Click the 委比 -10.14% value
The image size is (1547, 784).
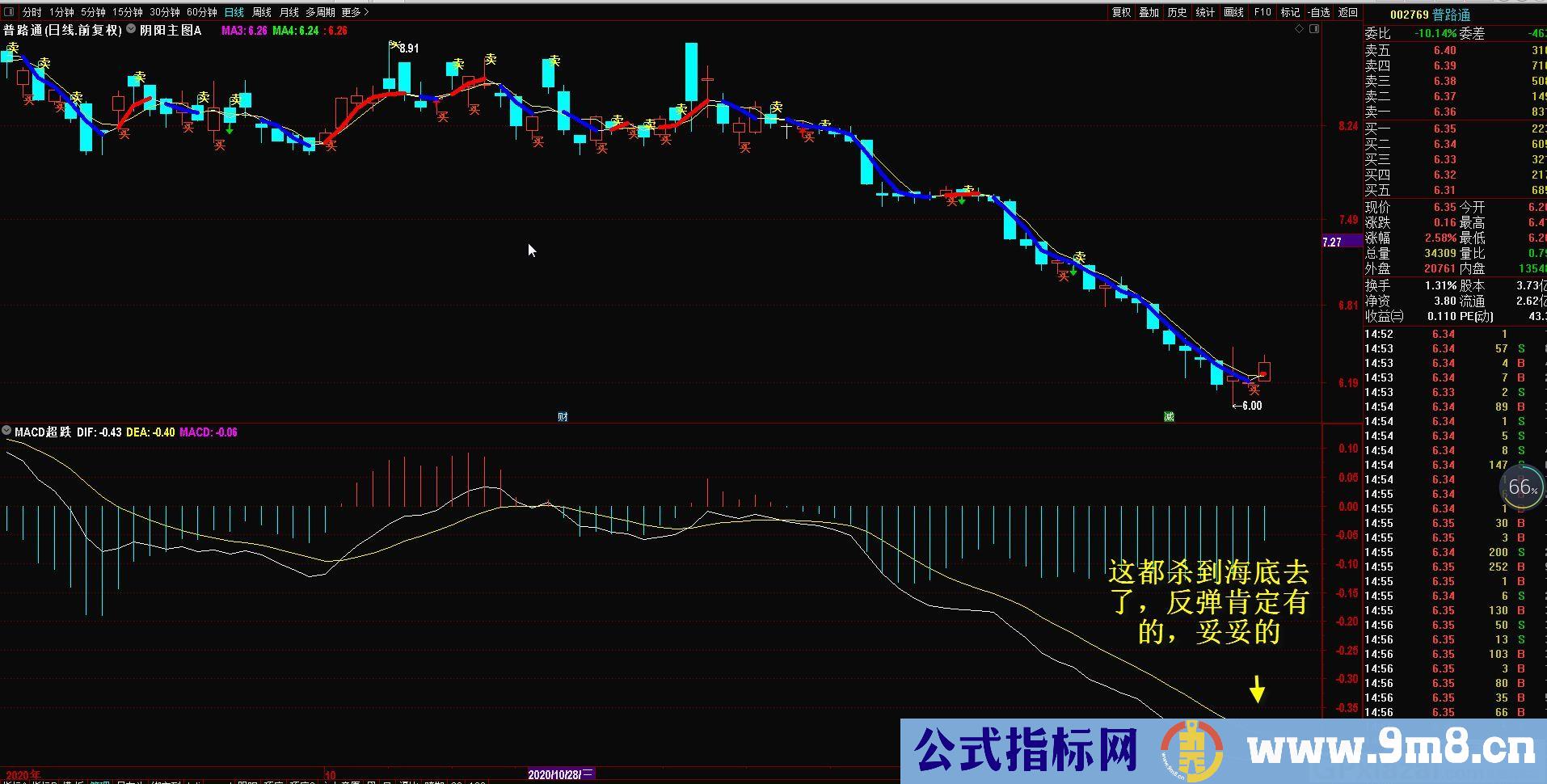[x=1435, y=33]
